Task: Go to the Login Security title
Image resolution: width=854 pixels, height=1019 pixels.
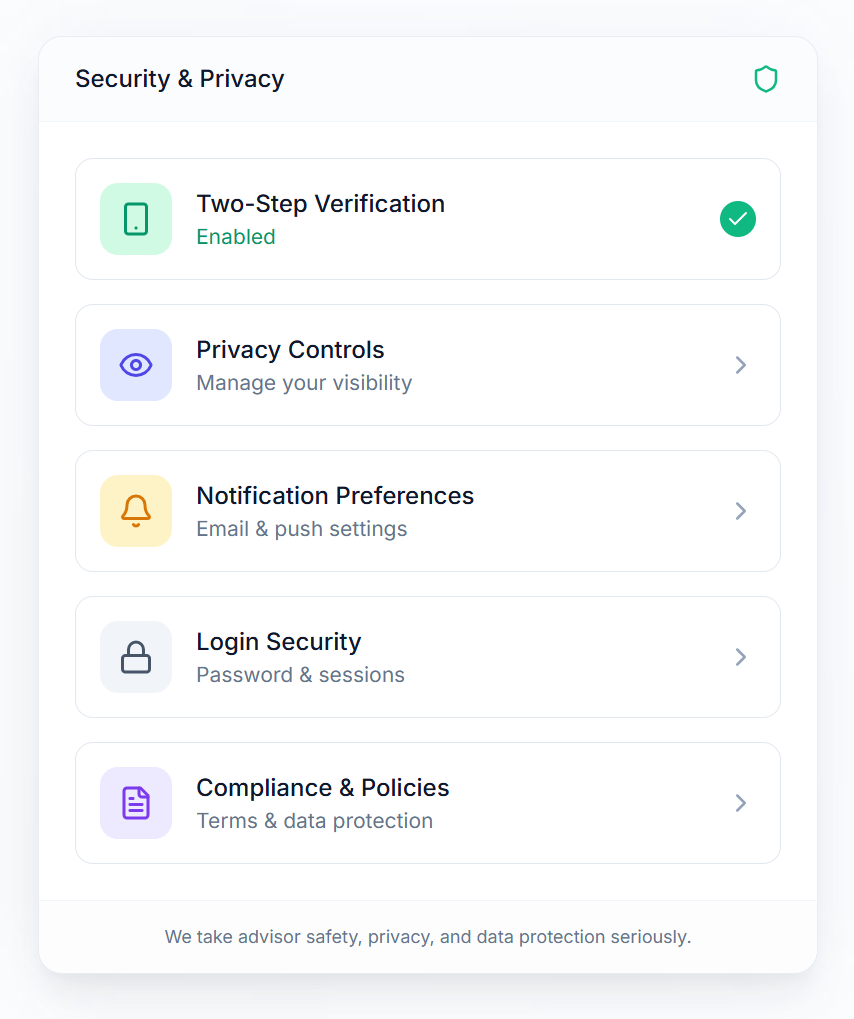Action: pyautogui.click(x=278, y=642)
